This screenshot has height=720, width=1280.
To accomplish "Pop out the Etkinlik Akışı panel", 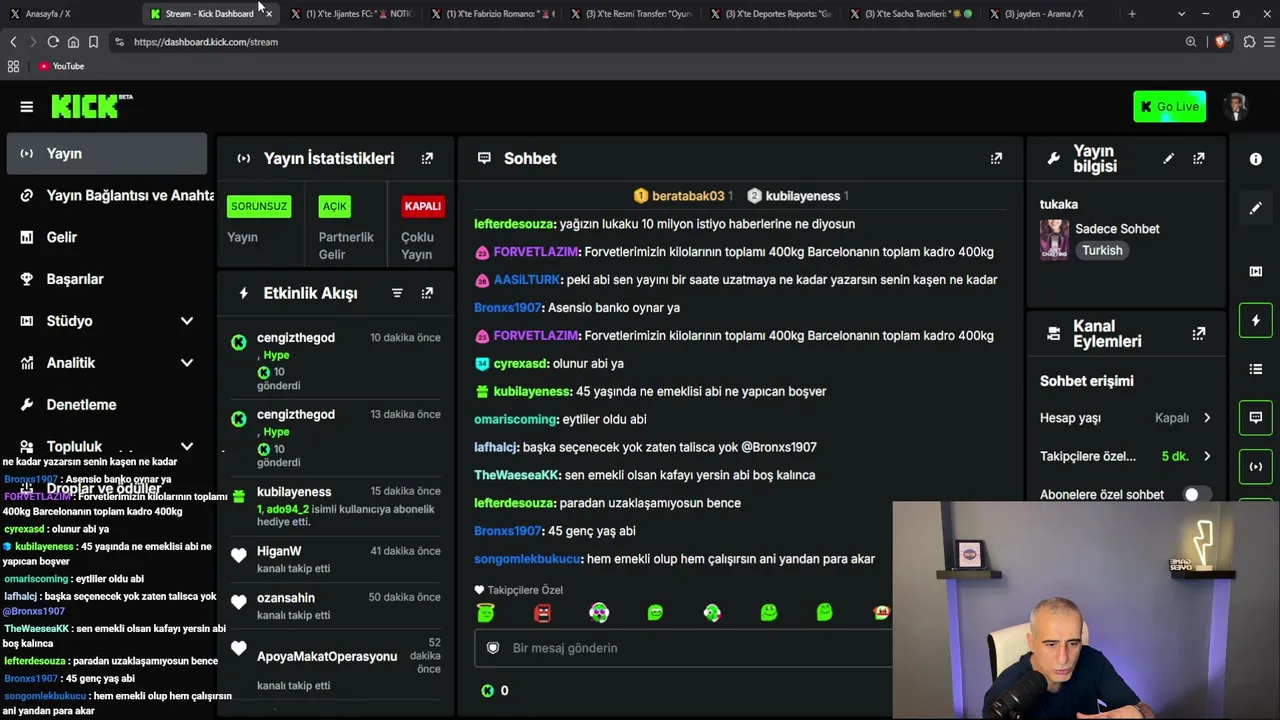I will click(427, 293).
